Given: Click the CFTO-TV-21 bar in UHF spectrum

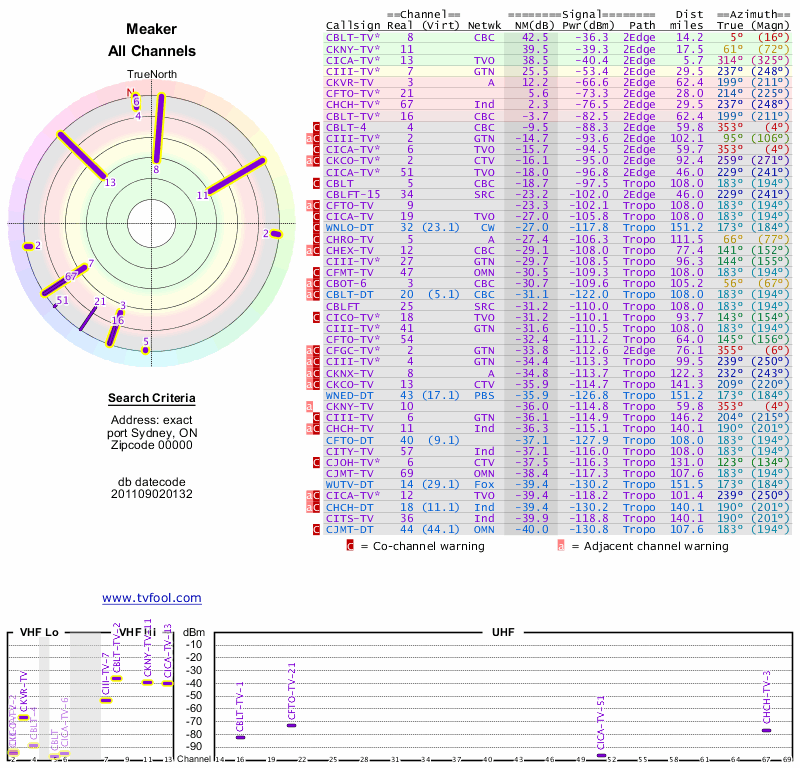Looking at the screenshot, I should coord(291,725).
